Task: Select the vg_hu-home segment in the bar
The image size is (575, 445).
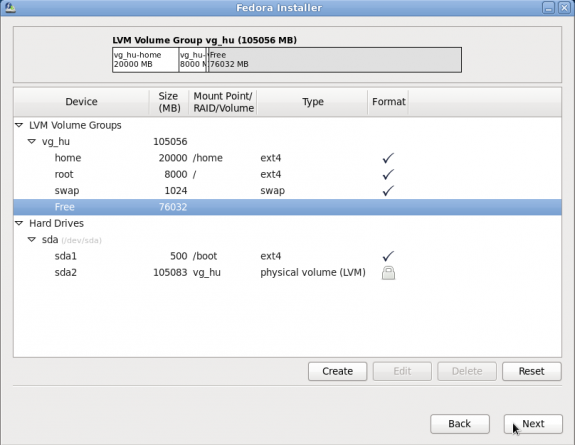Action: point(146,60)
